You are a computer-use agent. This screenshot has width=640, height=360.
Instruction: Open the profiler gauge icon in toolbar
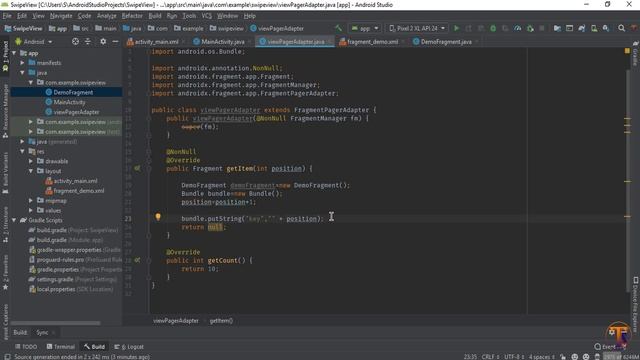point(518,28)
